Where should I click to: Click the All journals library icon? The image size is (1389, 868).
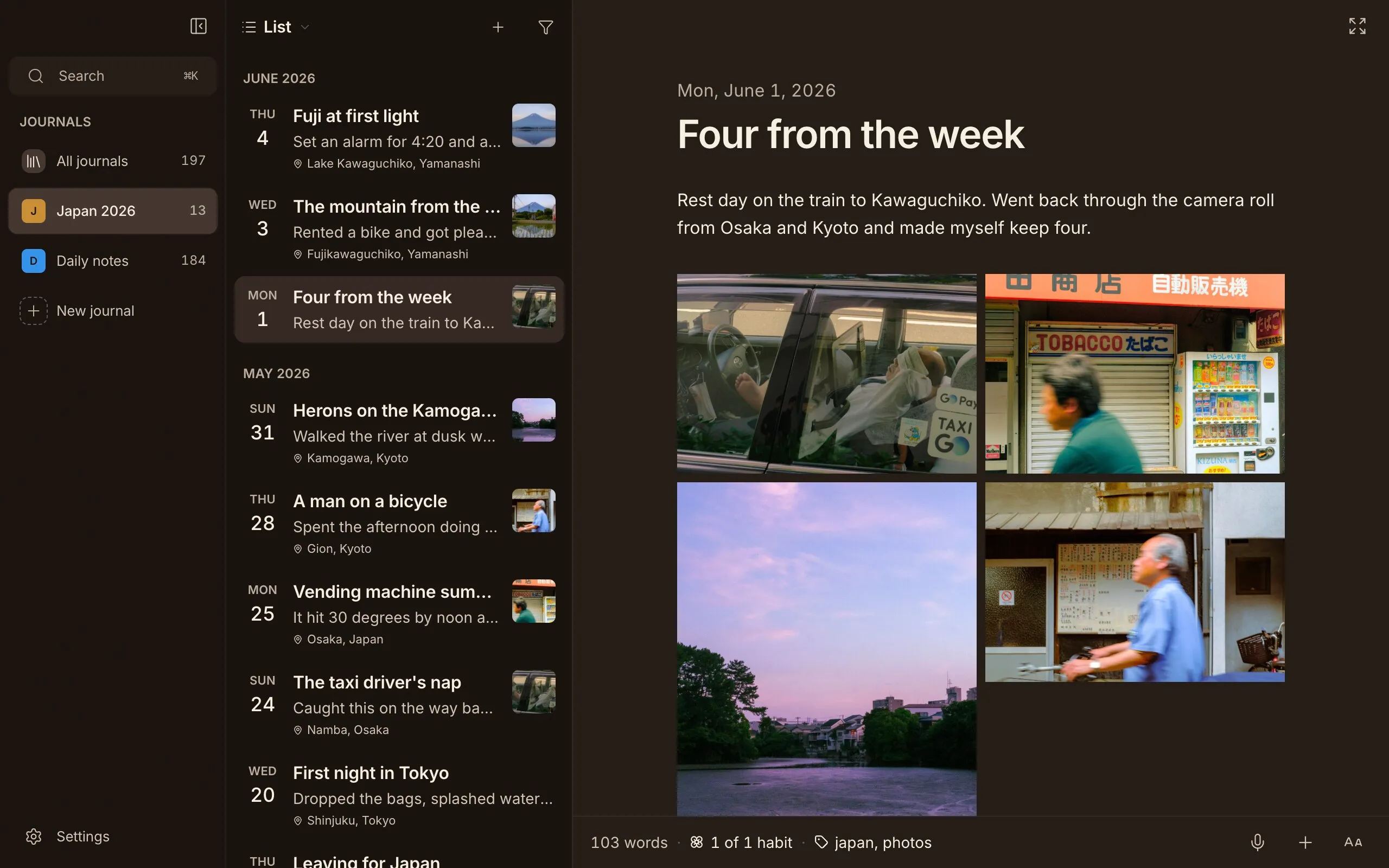coord(34,161)
